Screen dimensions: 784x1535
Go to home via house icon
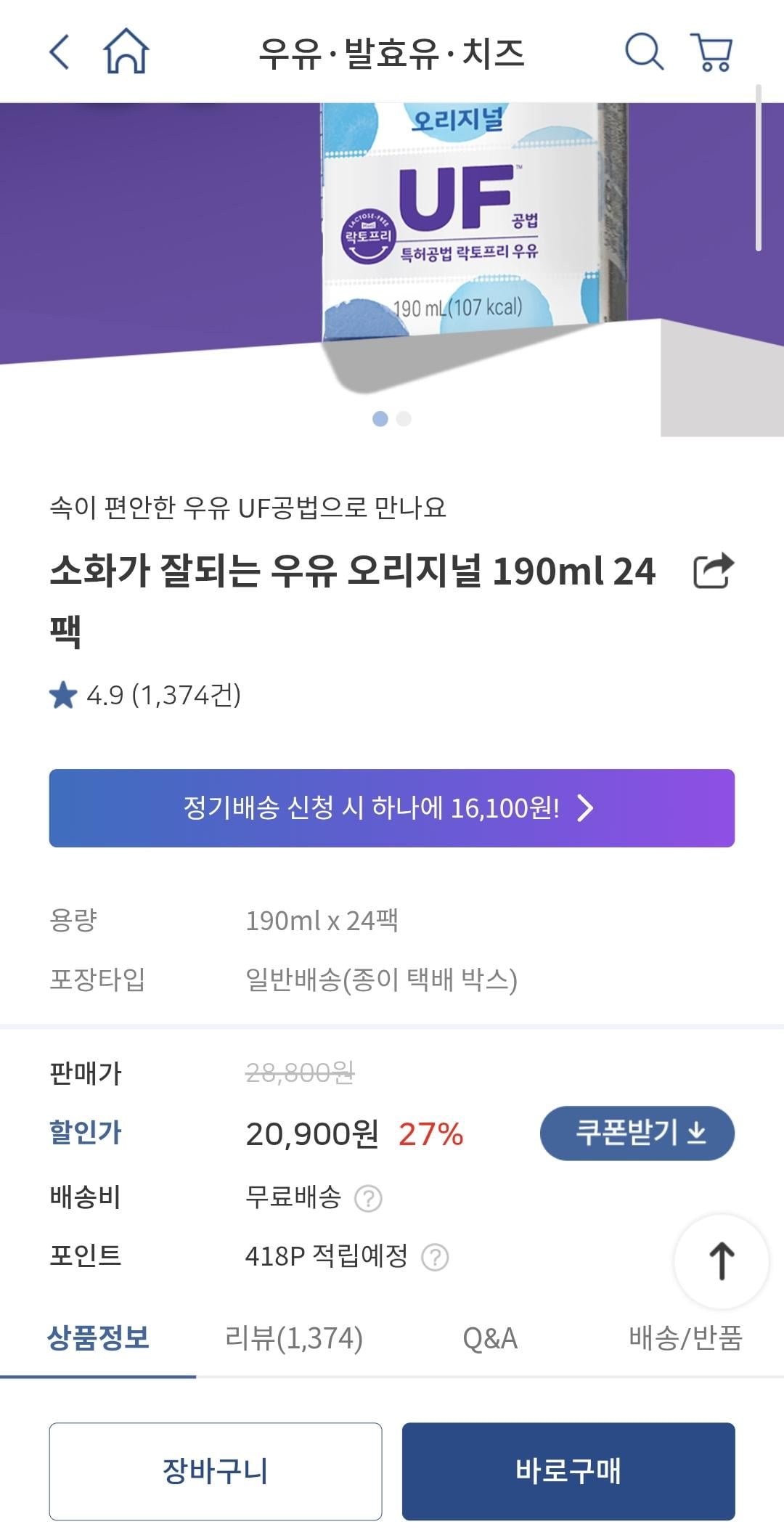coord(126,52)
